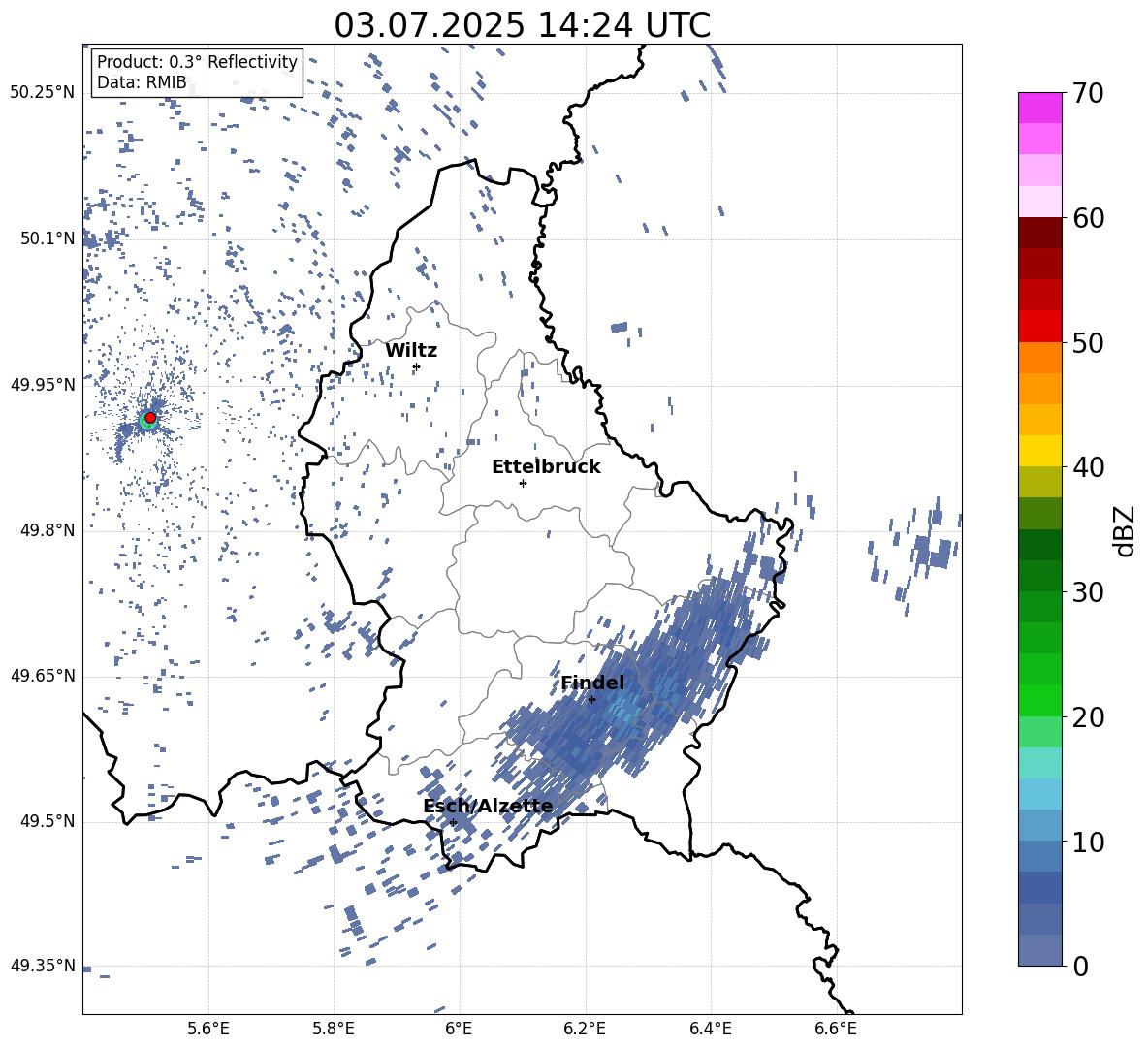1148x1048 pixels.
Task: Click the Product: 0.3° Reflectivity text
Action: [x=197, y=62]
